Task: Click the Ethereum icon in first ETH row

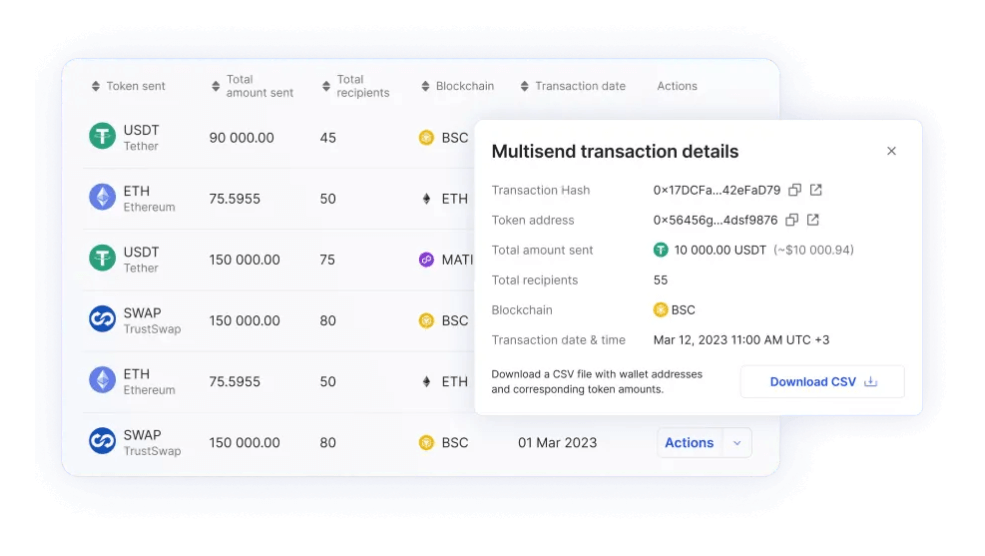Action: pos(102,197)
